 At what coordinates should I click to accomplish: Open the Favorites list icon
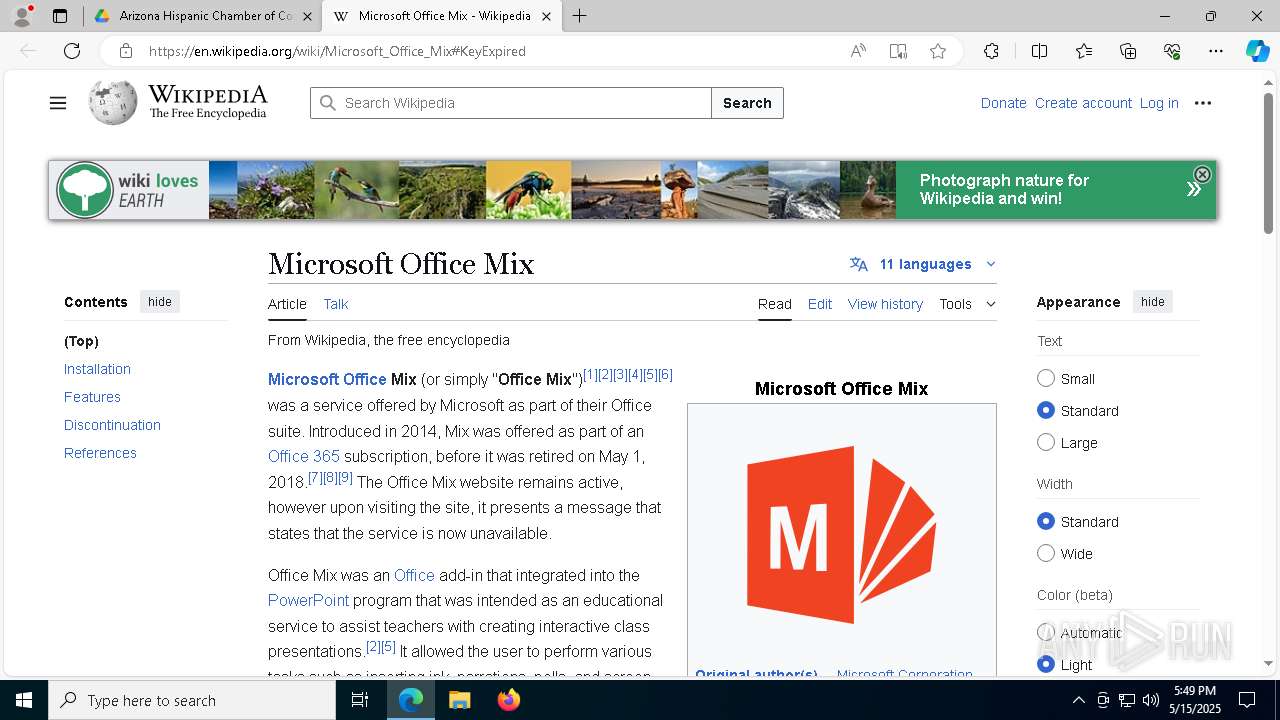[x=1084, y=51]
